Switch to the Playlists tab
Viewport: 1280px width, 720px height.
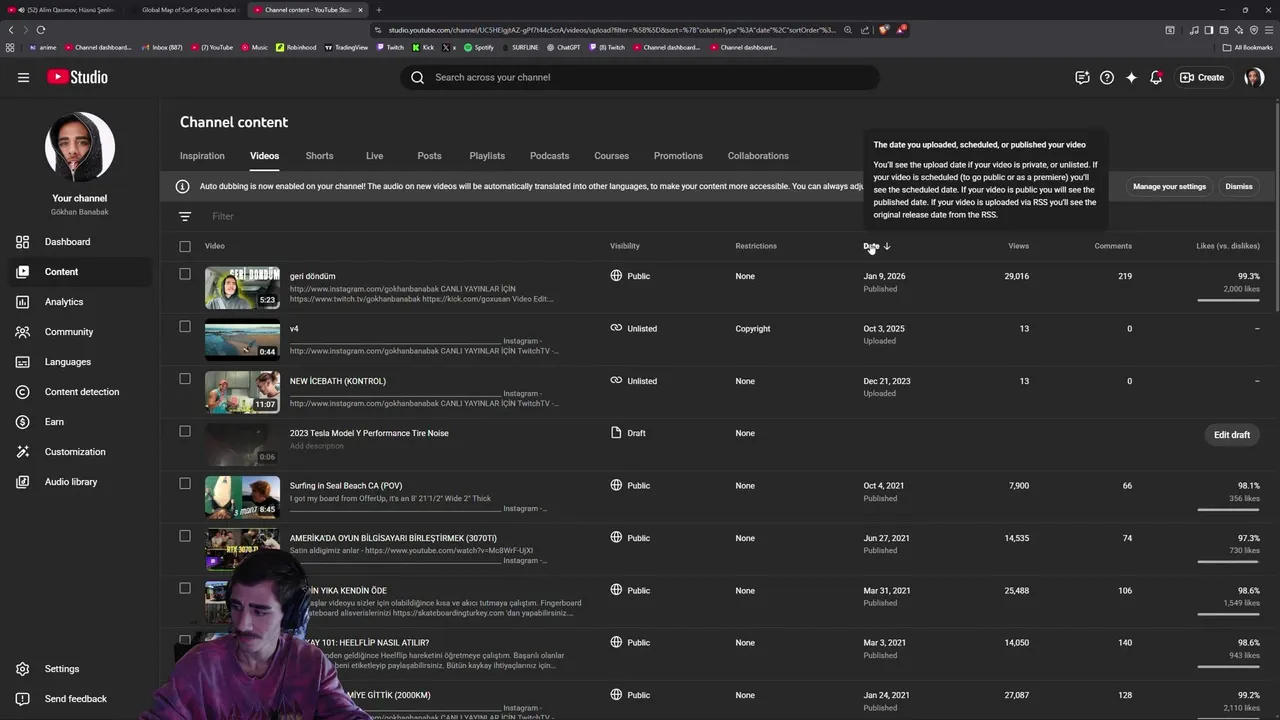pyautogui.click(x=487, y=156)
